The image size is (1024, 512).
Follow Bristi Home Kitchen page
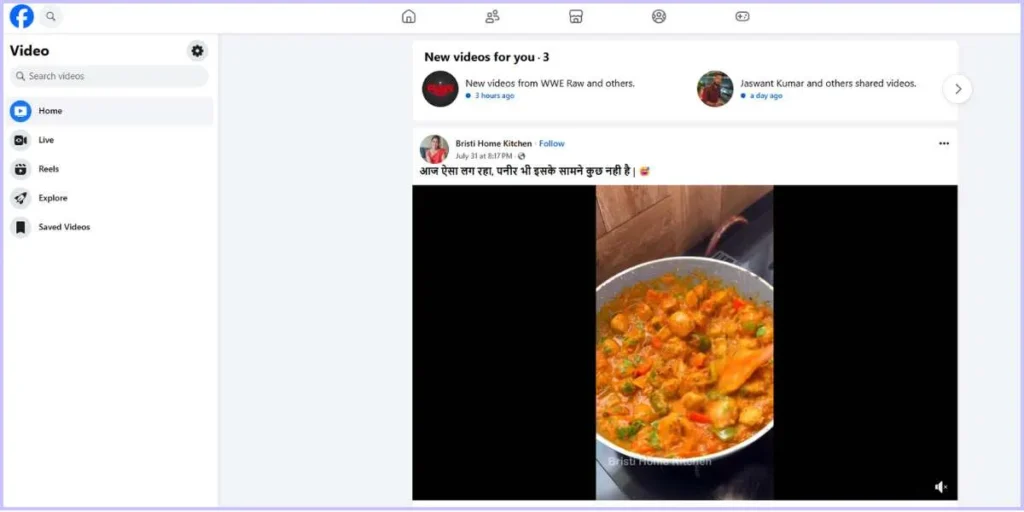coord(552,144)
